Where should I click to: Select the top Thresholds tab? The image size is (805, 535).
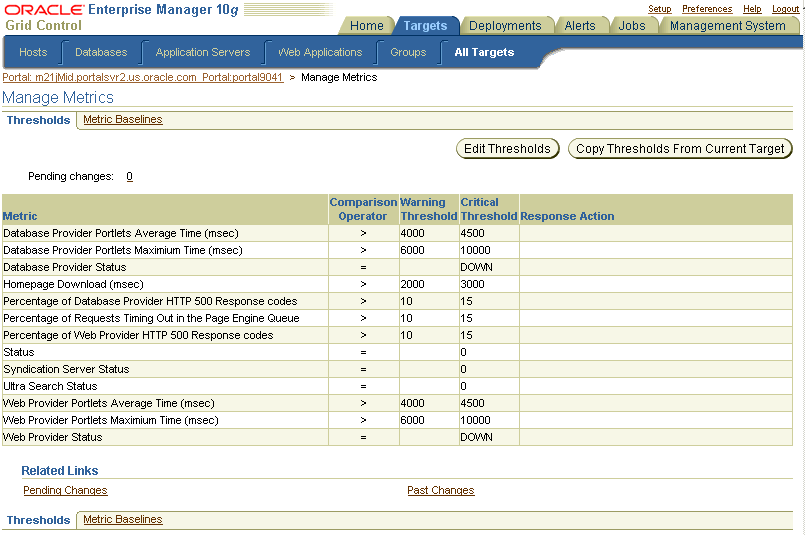pos(39,120)
